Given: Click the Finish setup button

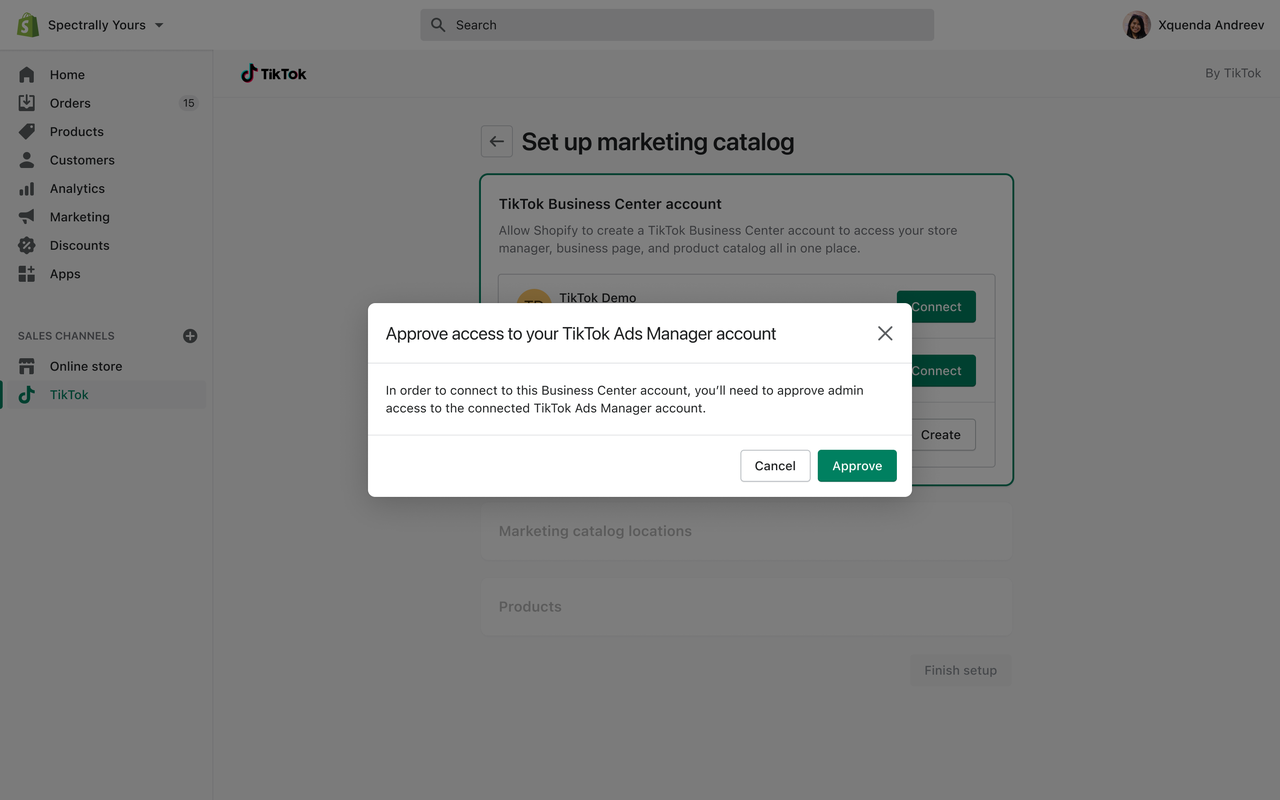Looking at the screenshot, I should click(x=961, y=670).
